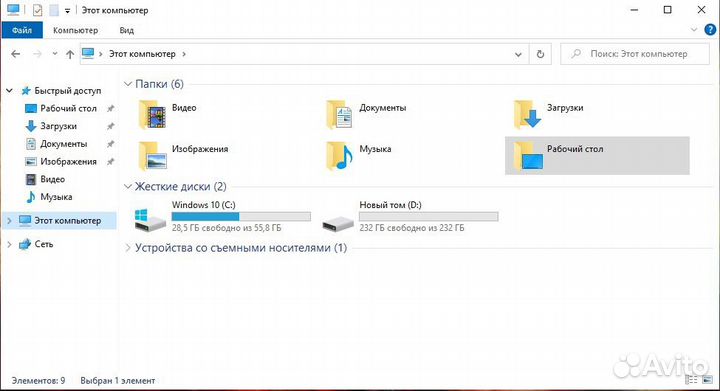Open recent locations dropdown near navigation arrows
The height and width of the screenshot is (391, 720).
(55, 54)
